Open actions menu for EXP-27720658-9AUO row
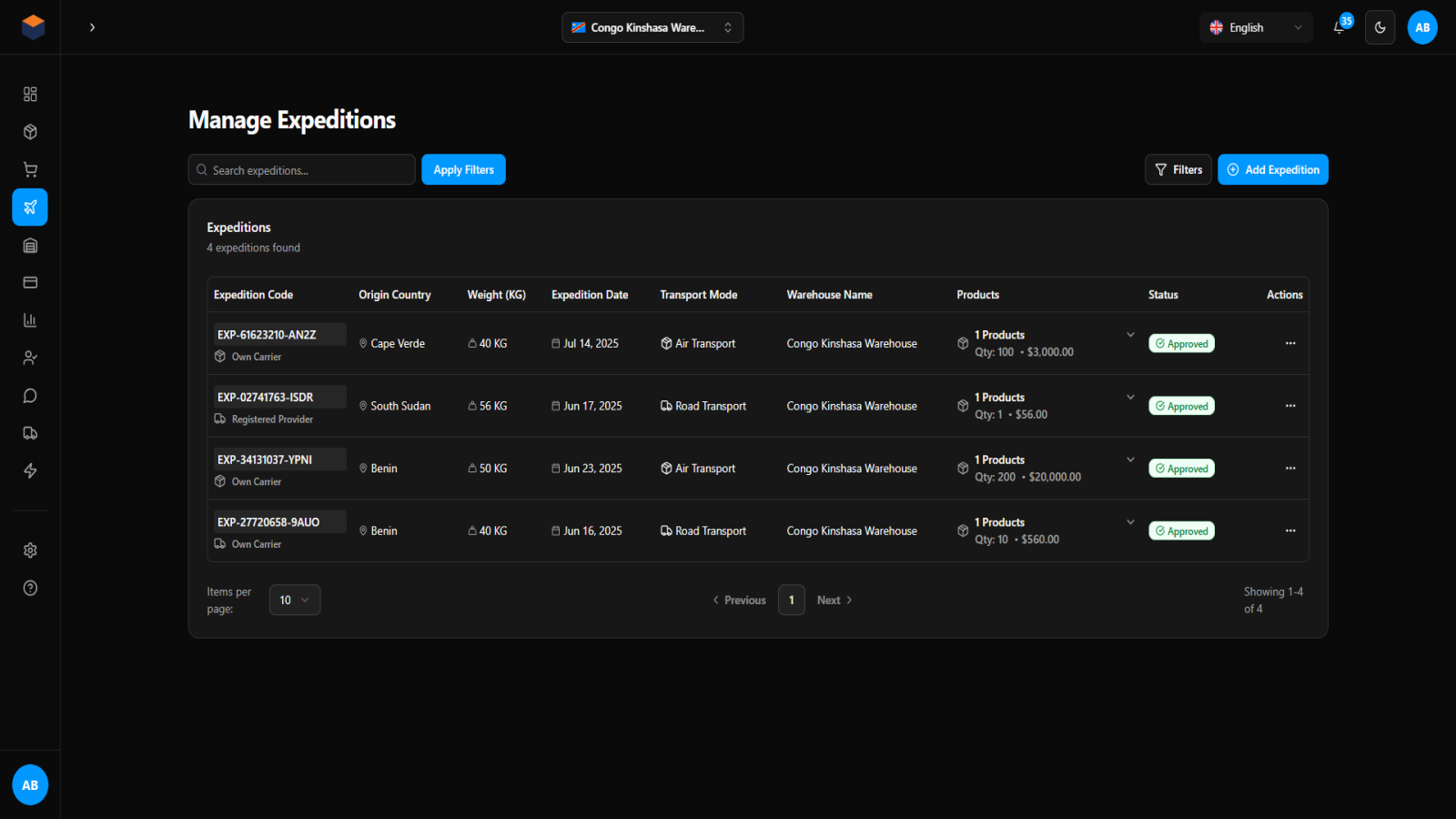This screenshot has width=1456, height=819. (1290, 531)
